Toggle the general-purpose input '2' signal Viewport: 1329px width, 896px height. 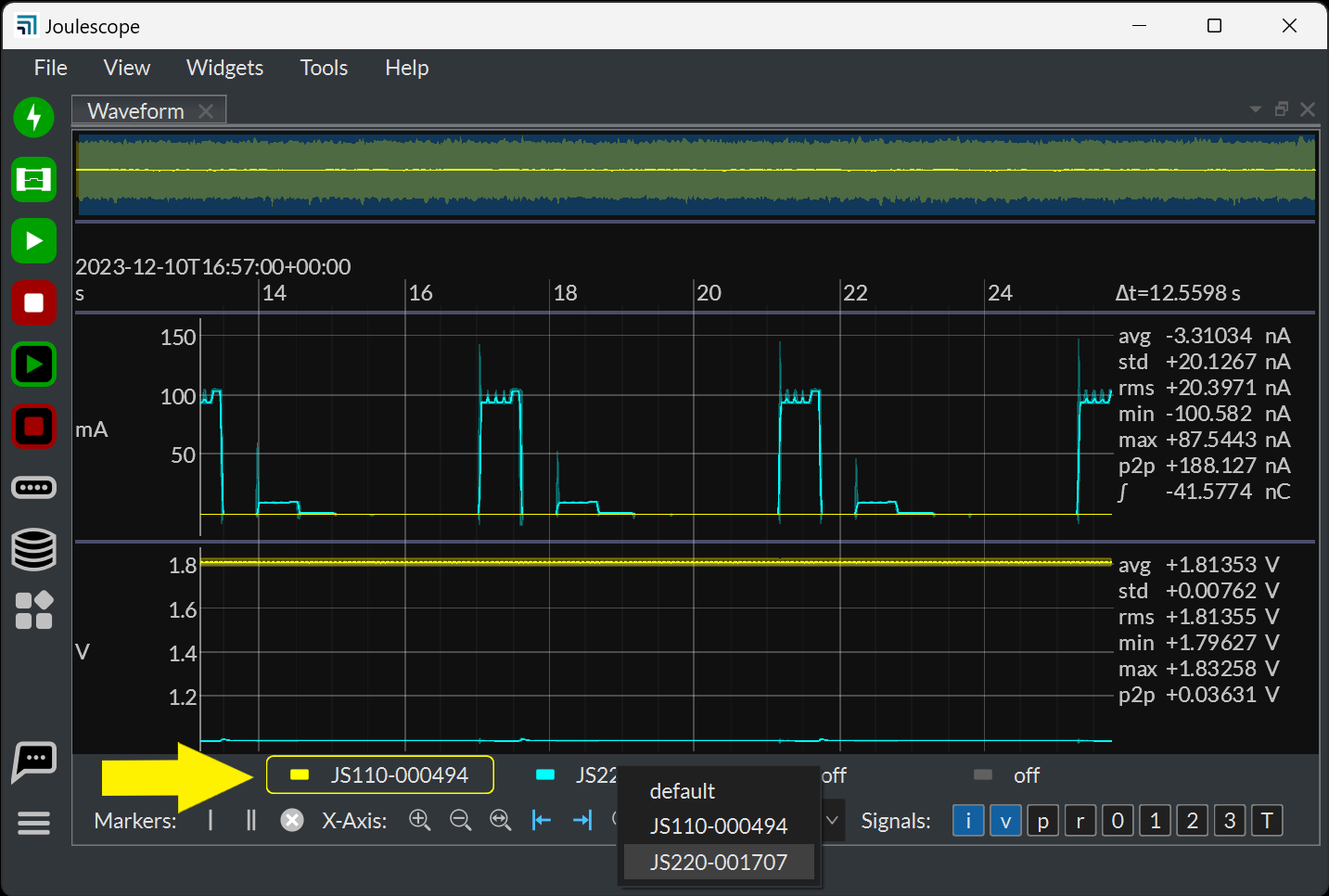pyautogui.click(x=1193, y=821)
